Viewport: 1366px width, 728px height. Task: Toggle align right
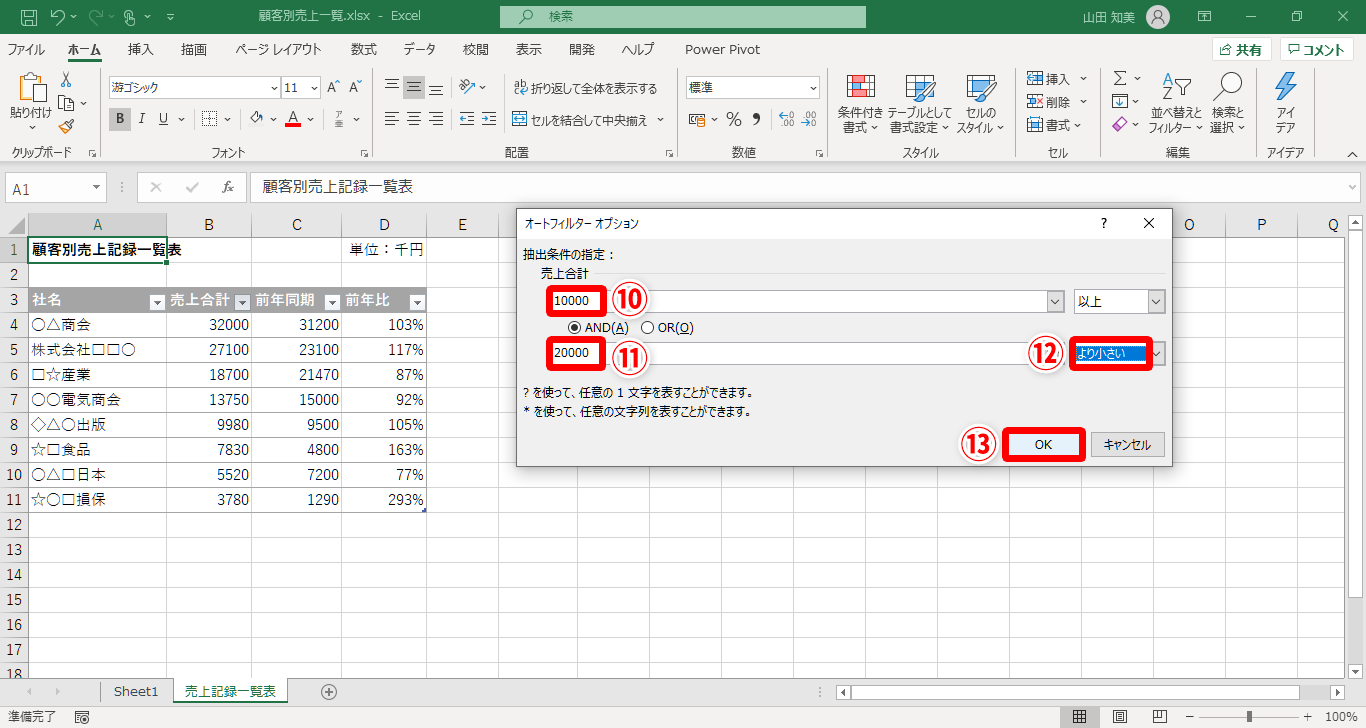(x=436, y=119)
